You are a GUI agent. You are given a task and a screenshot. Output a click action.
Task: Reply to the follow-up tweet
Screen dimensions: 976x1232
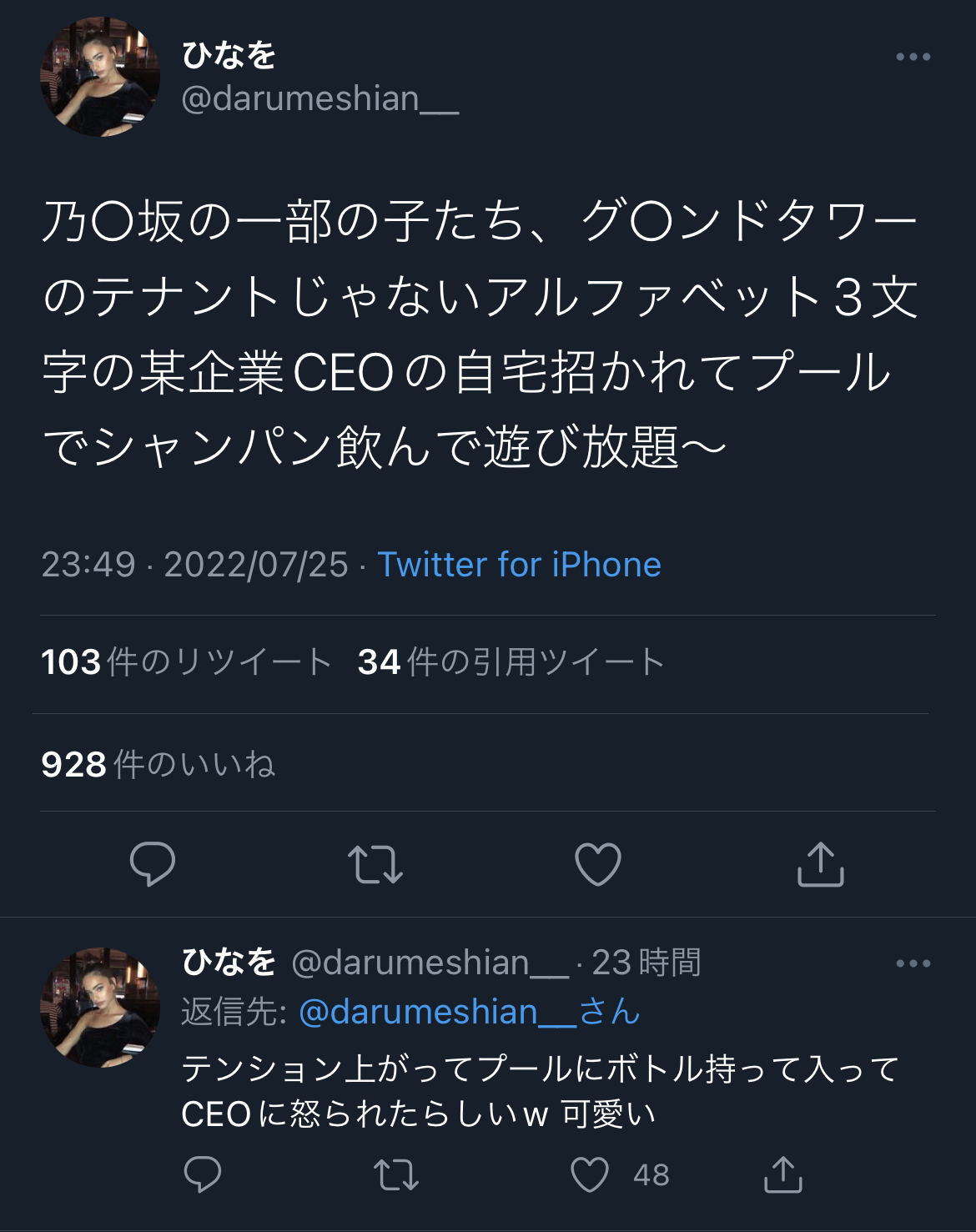tap(202, 1174)
